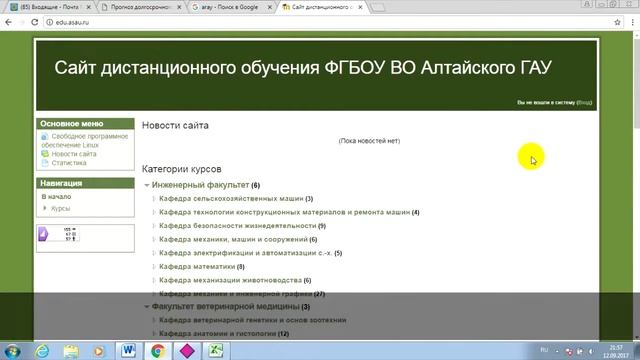Image resolution: width=640 pixels, height=360 pixels.
Task: Open Кафедра ветеринарной генетики и основ зоотехнии
Action: pos(253,320)
